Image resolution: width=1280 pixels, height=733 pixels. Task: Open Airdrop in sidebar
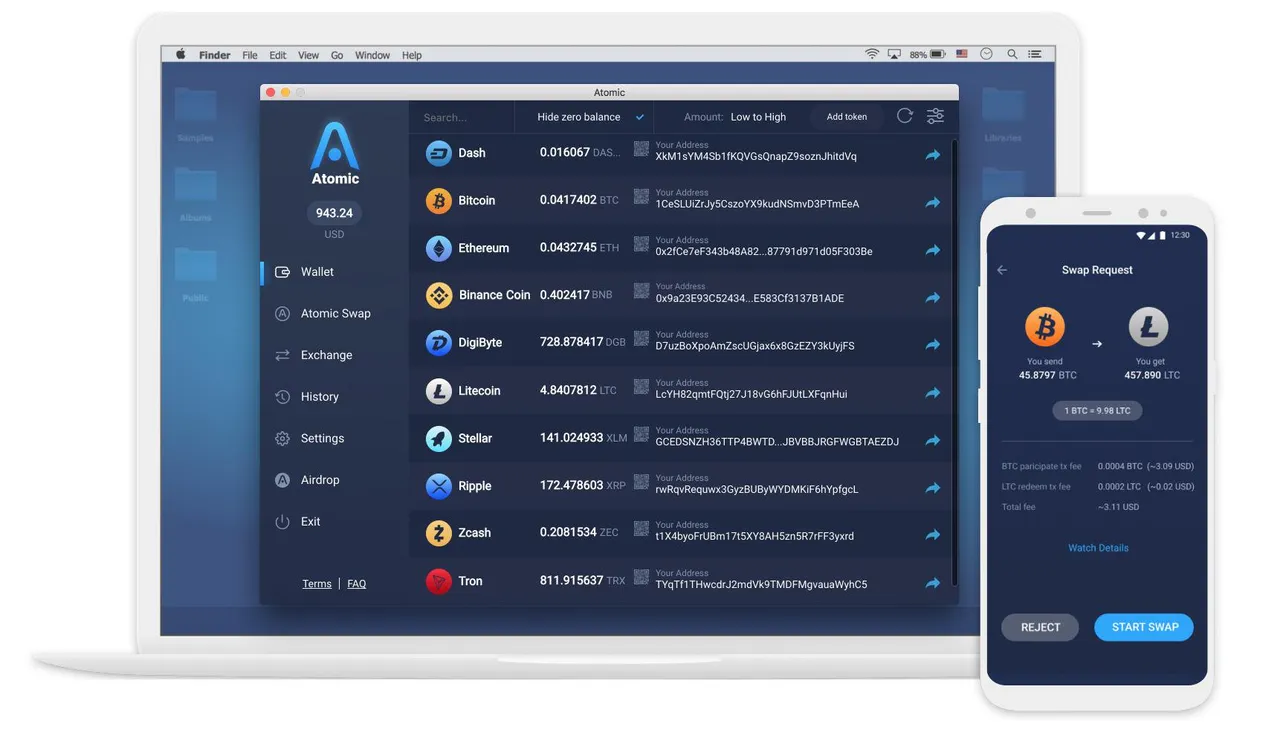(x=307, y=480)
